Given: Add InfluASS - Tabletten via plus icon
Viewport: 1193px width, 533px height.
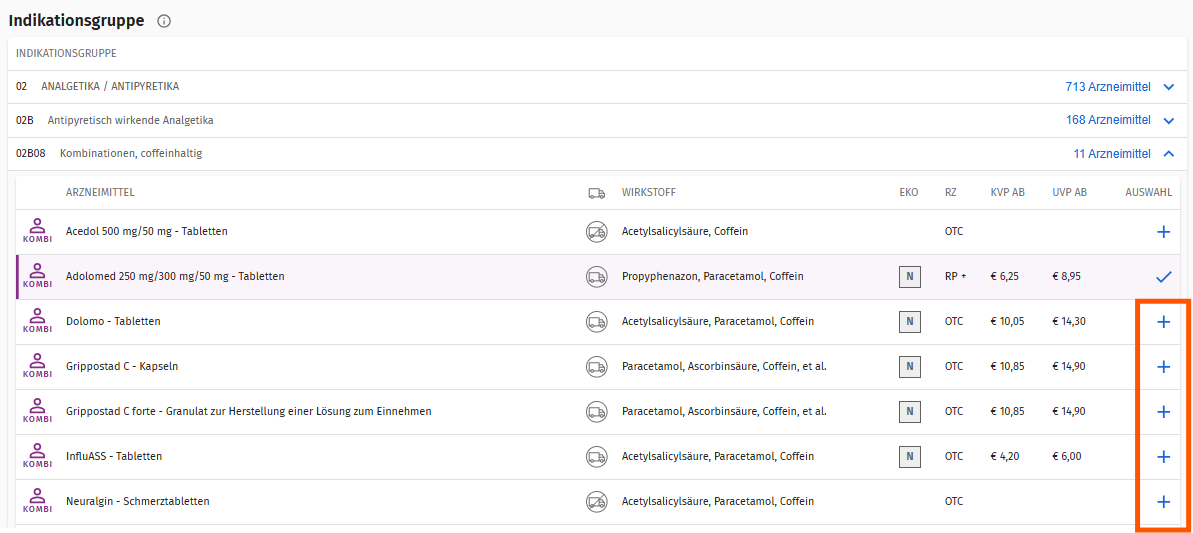Looking at the screenshot, I should [1163, 456].
